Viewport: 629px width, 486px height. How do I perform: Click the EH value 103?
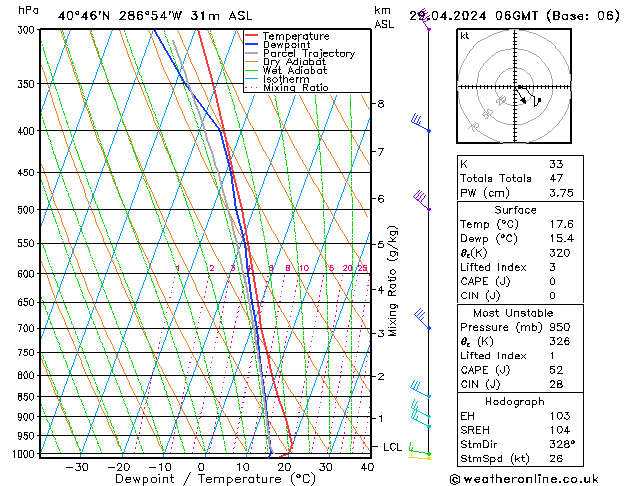click(560, 416)
